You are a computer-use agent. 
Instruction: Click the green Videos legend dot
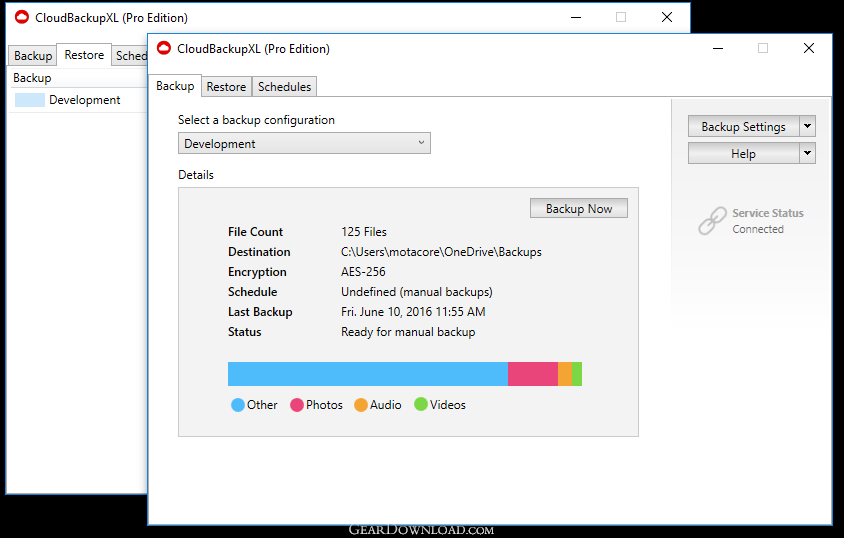coord(421,404)
